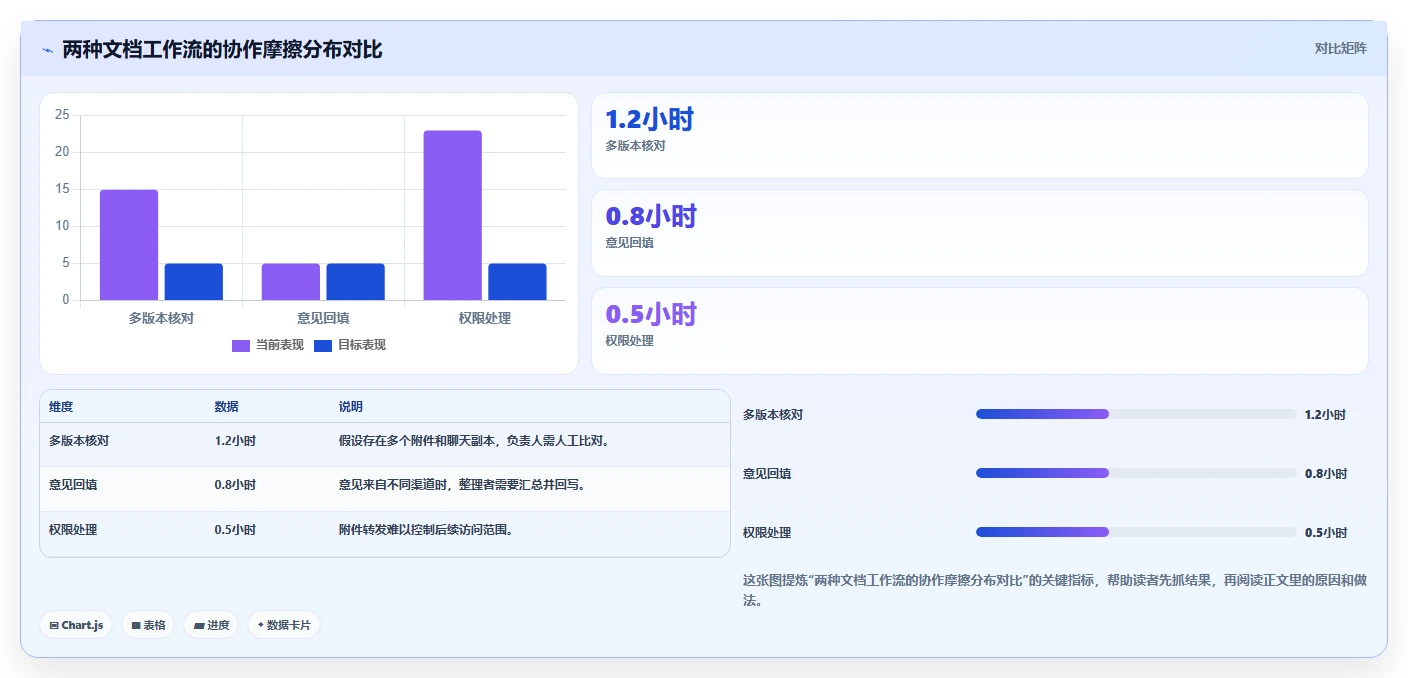The width and height of the screenshot is (1408, 678).
Task: Click the 维度 column header
Action: tap(61, 407)
